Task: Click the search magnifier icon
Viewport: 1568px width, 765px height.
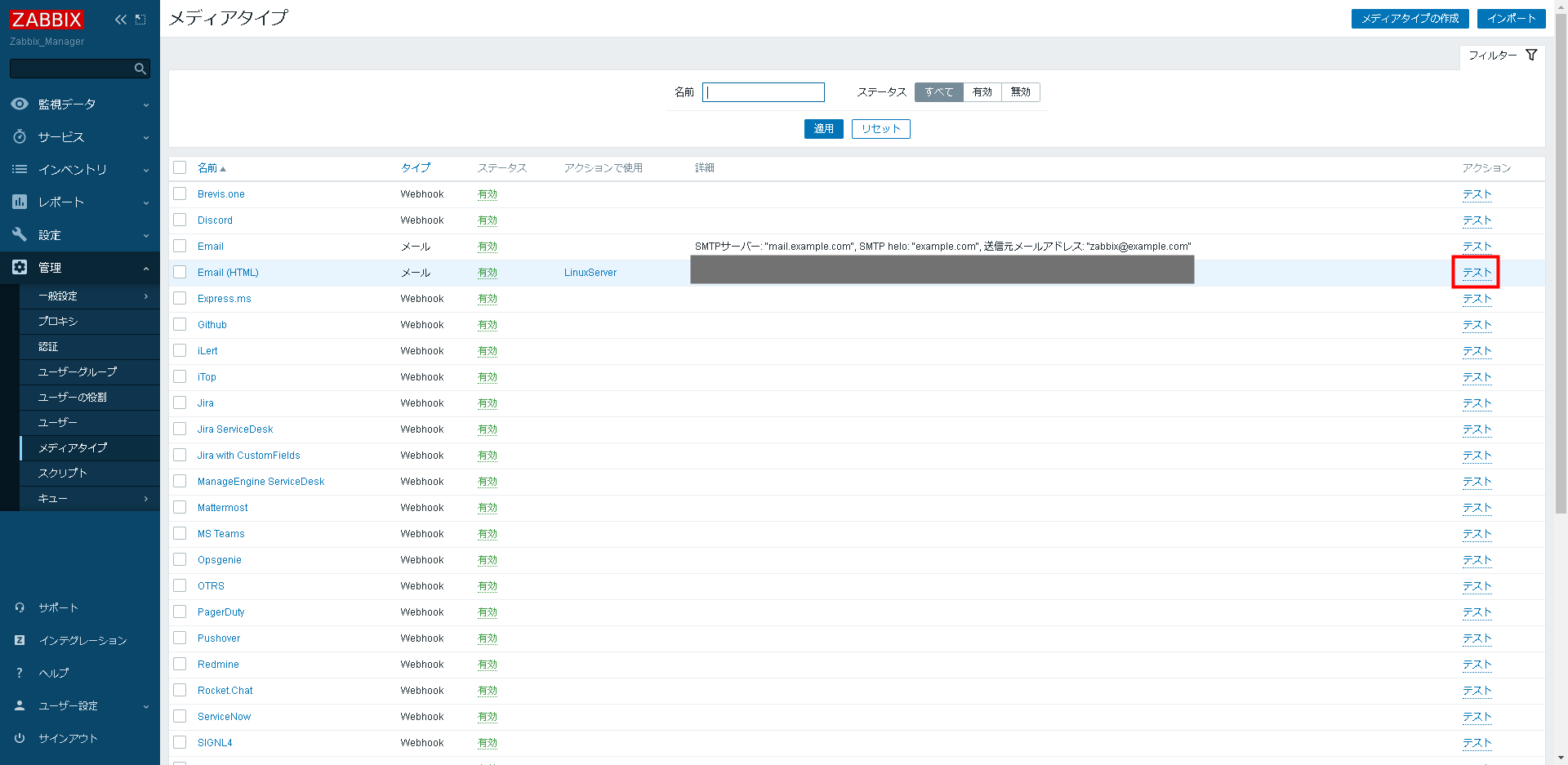Action: coord(140,69)
